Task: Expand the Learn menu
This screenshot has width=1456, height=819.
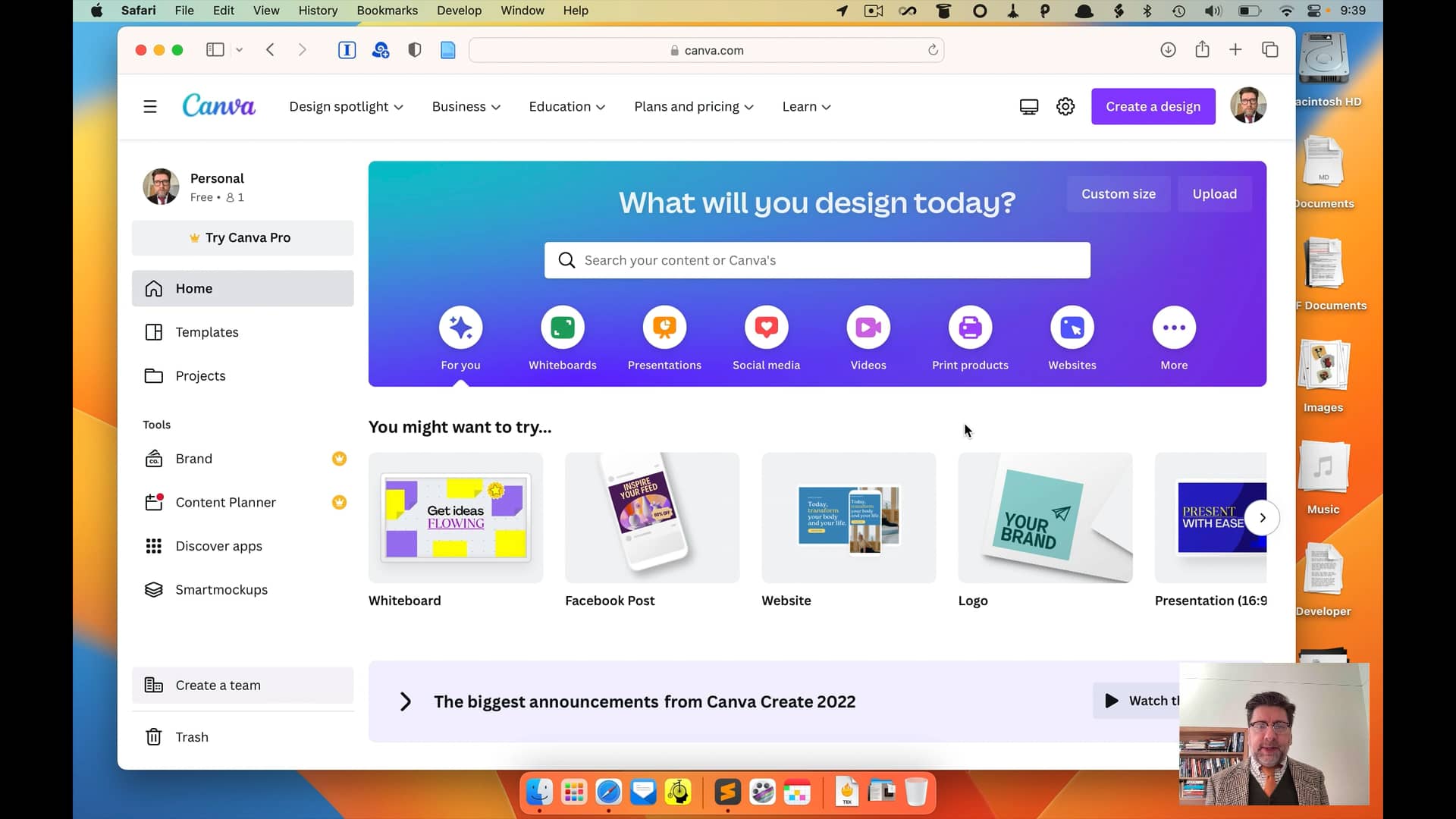Action: coord(806,106)
